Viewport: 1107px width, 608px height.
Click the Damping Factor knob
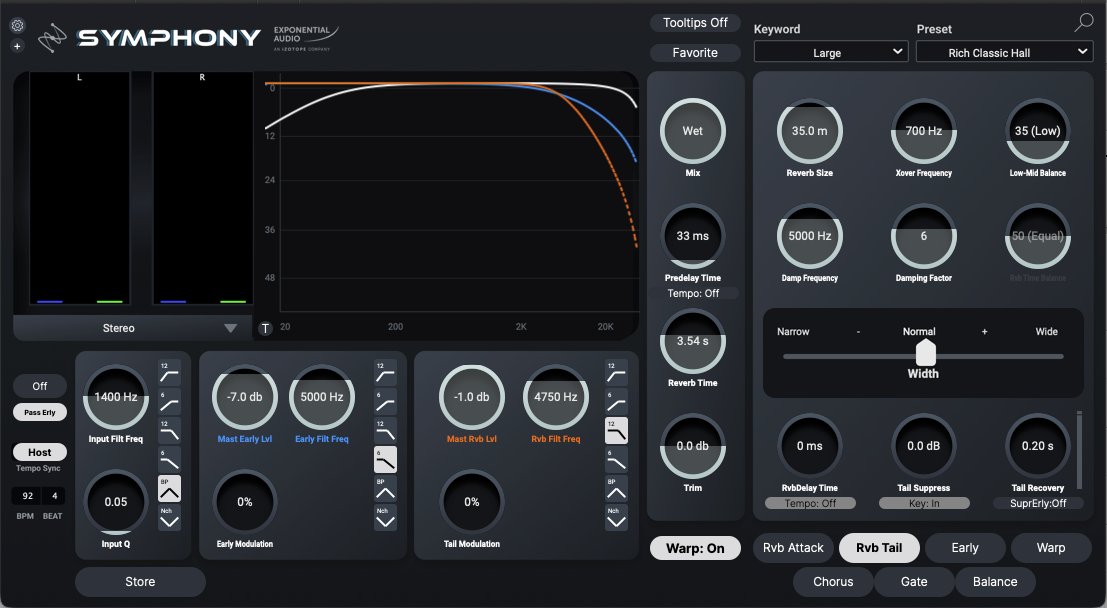click(x=923, y=236)
